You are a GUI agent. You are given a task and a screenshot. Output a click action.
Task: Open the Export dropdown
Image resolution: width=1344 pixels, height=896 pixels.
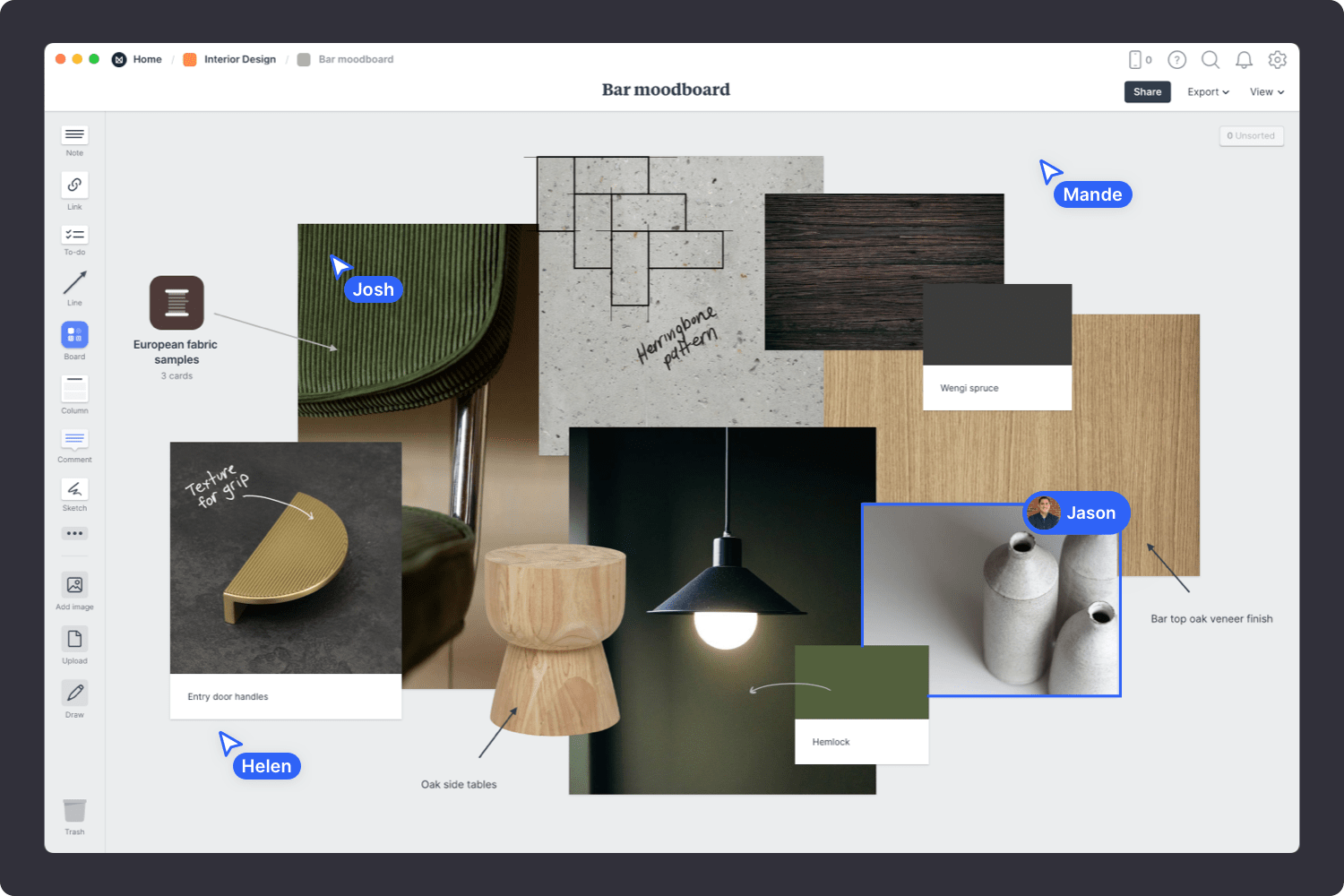(1207, 91)
